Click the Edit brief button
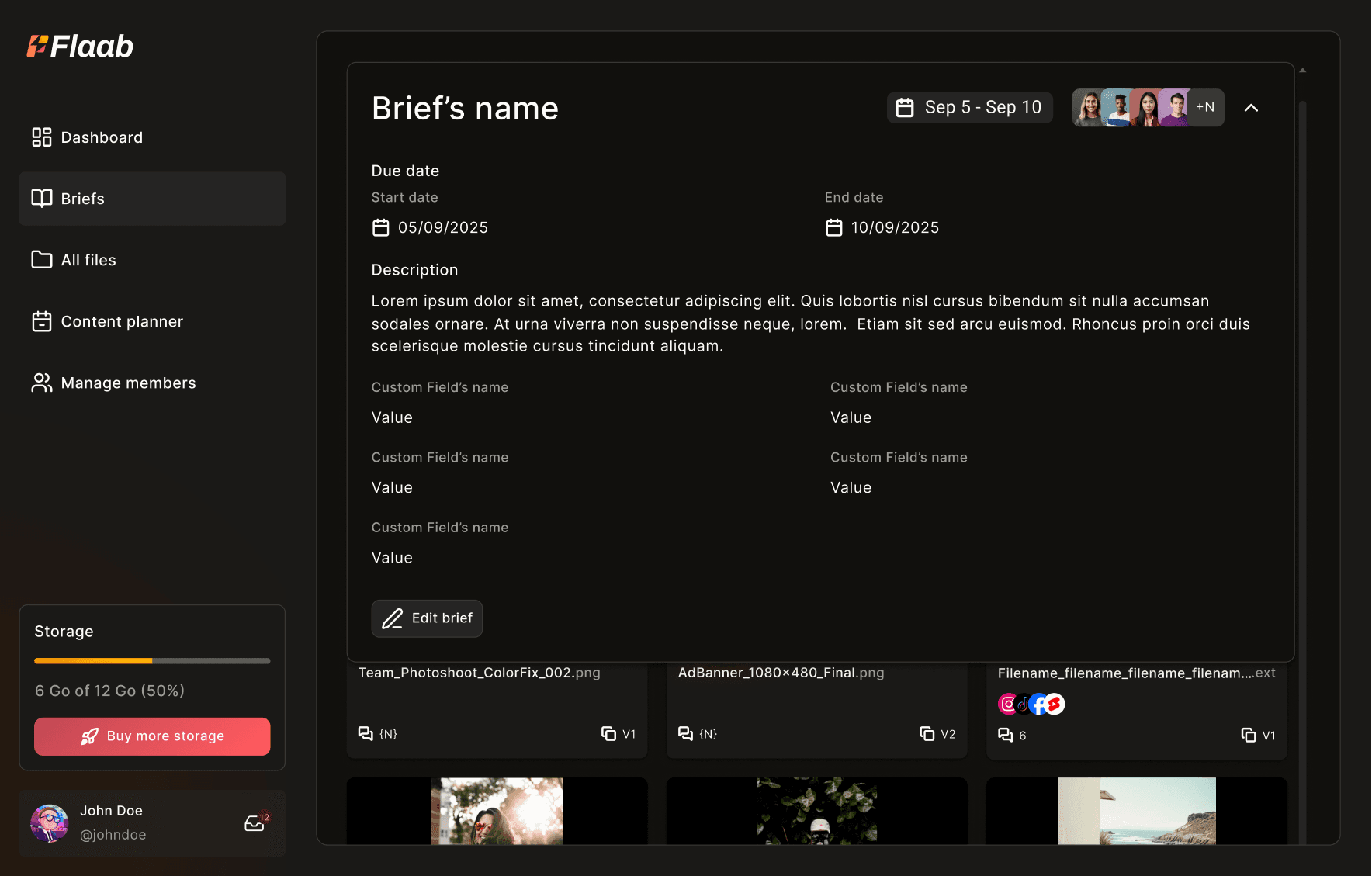Image resolution: width=1372 pixels, height=876 pixels. [x=427, y=618]
